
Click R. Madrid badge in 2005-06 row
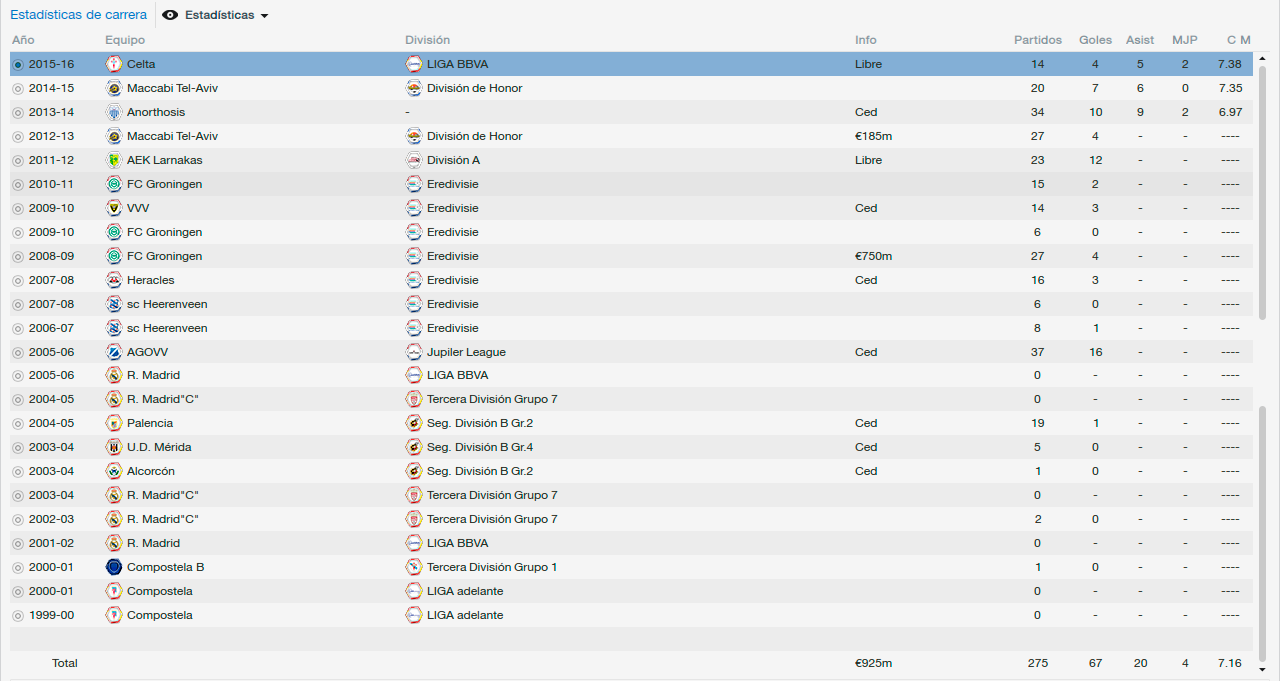(114, 375)
